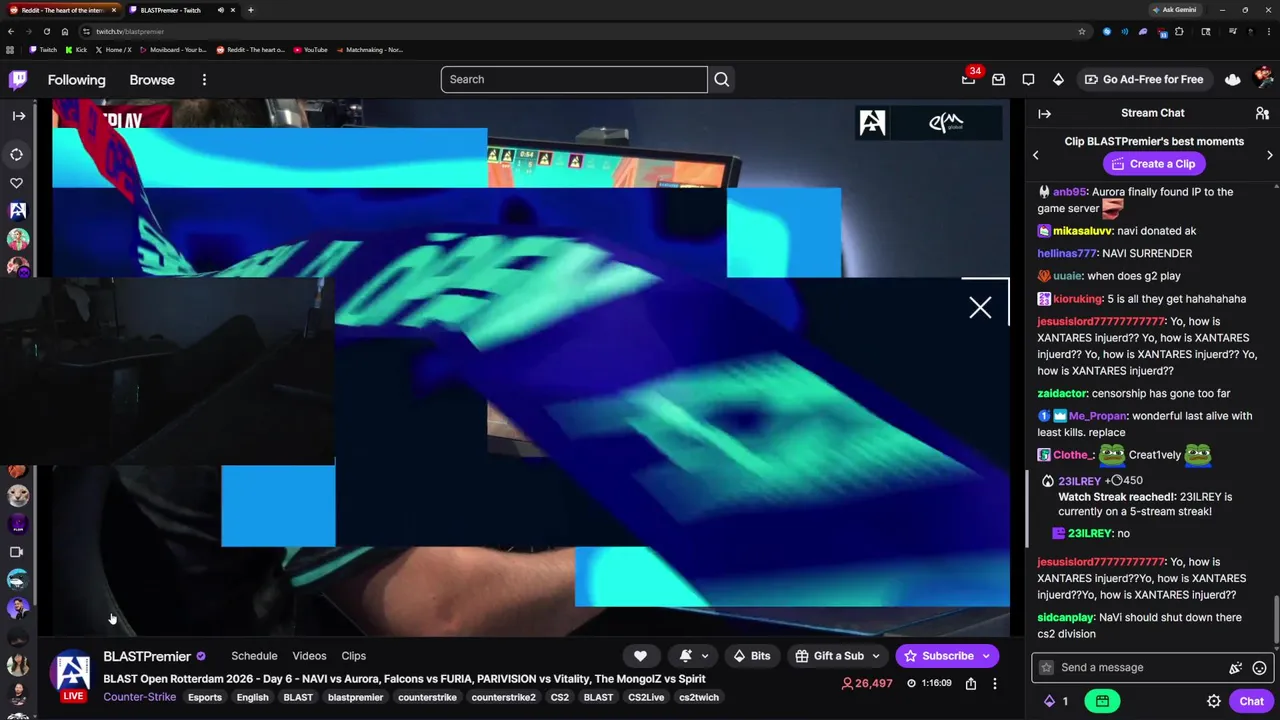Click the channel points balance of 1
Viewport: 1280px width, 720px height.
pyautogui.click(x=1056, y=701)
